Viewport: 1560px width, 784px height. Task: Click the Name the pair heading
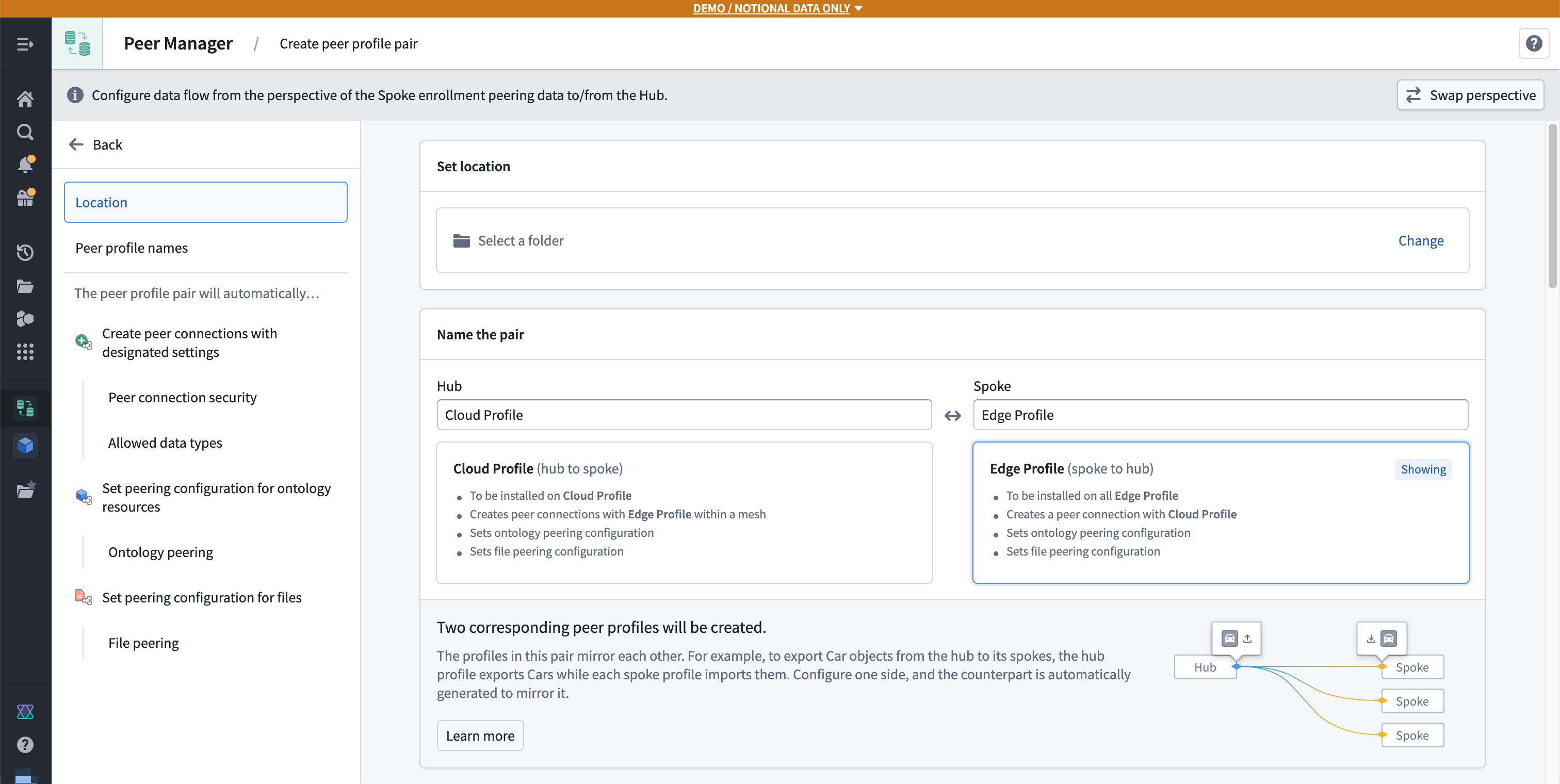(x=480, y=335)
